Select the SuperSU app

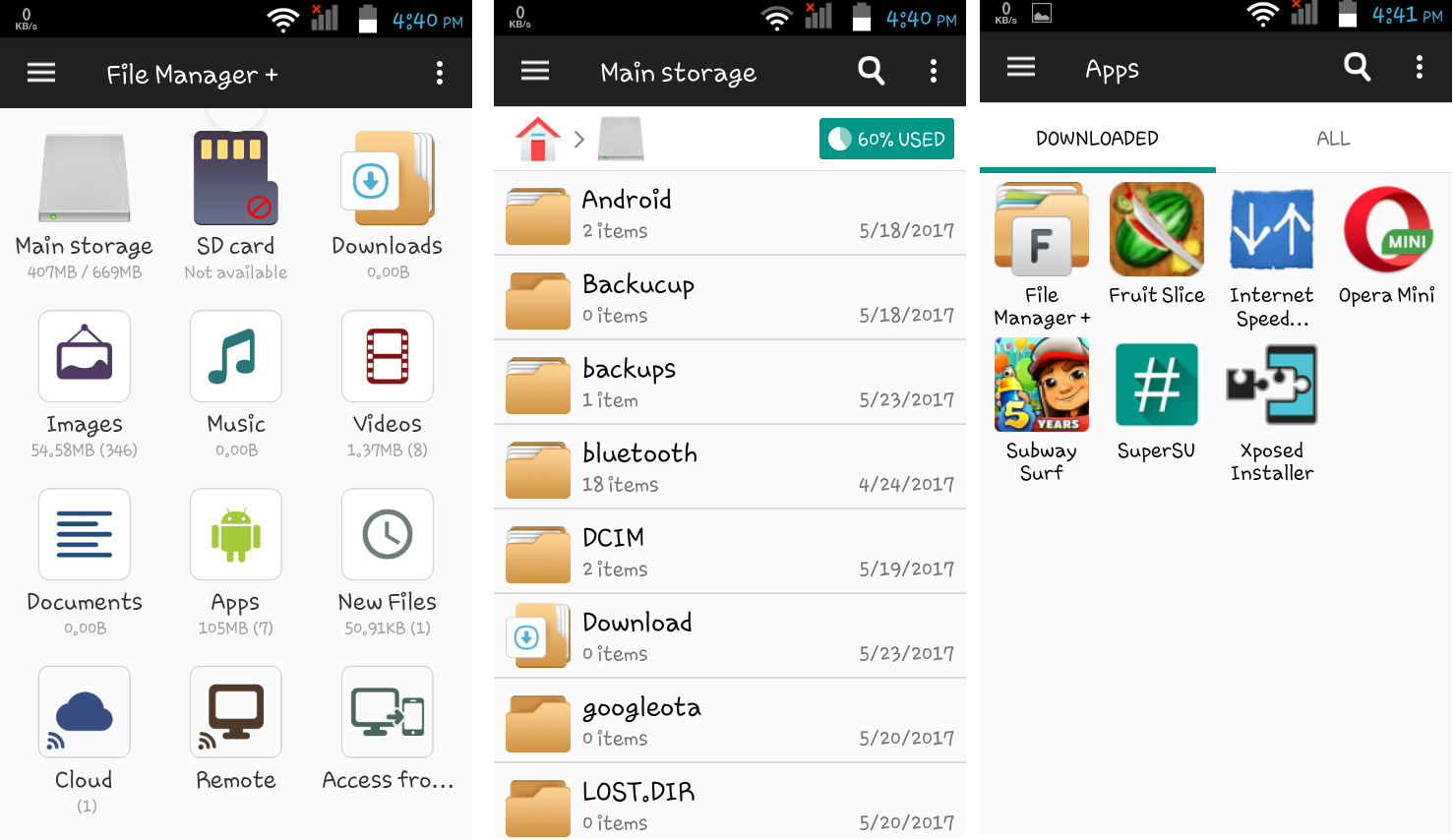(x=1157, y=385)
